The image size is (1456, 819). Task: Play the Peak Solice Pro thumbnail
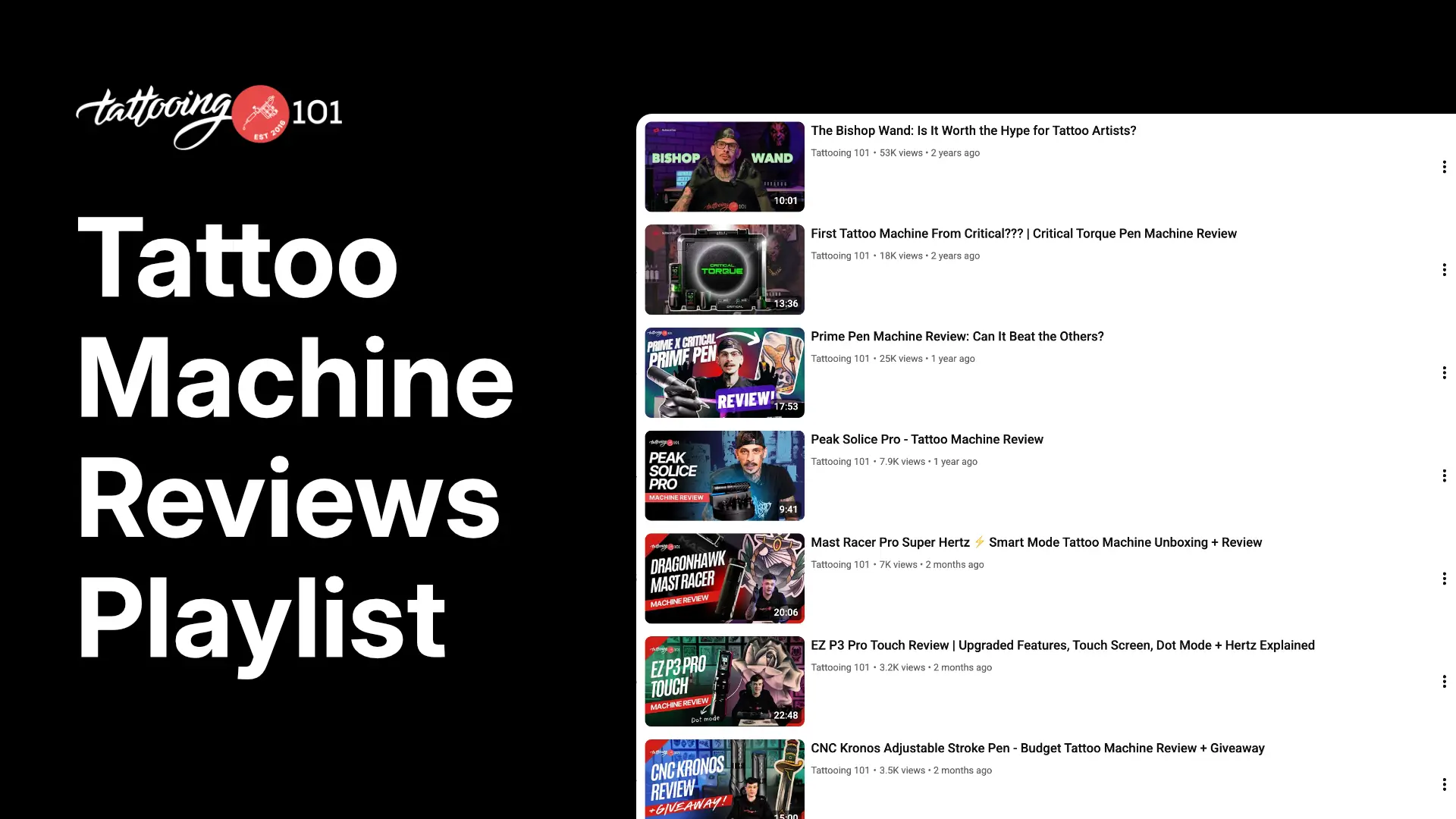[x=724, y=475]
